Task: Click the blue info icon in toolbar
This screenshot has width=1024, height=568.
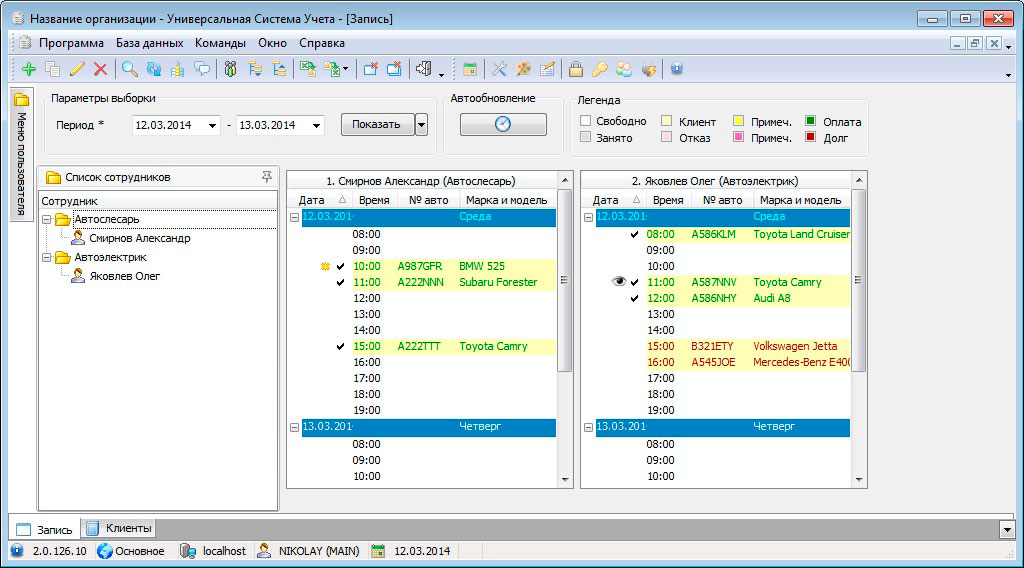Action: pos(677,69)
